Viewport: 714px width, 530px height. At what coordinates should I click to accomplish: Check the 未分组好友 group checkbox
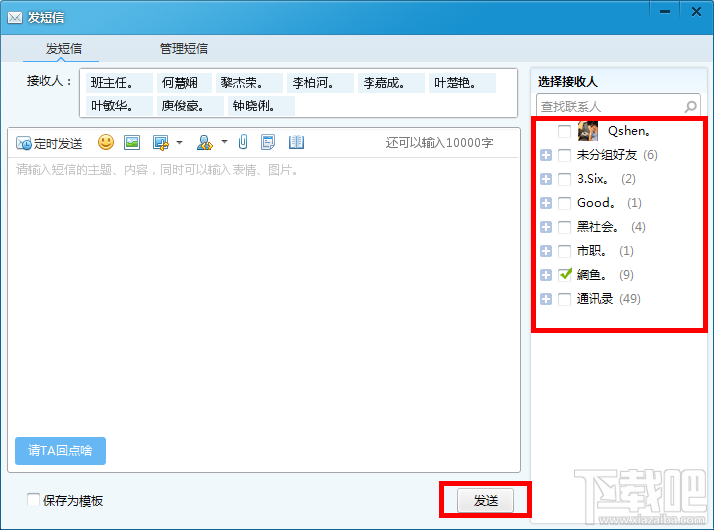564,155
